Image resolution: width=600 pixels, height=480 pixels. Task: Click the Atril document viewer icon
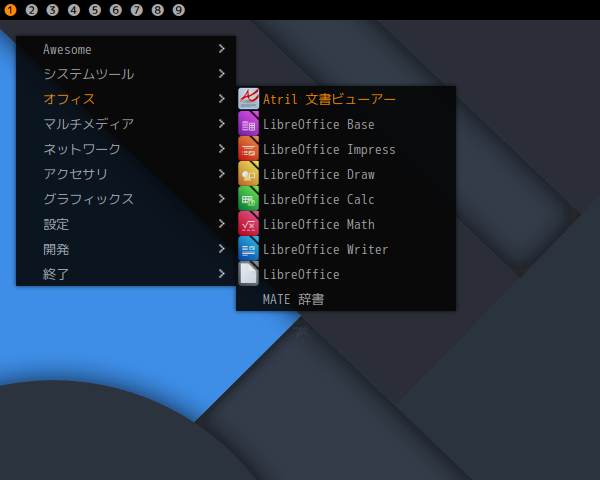pyautogui.click(x=248, y=99)
